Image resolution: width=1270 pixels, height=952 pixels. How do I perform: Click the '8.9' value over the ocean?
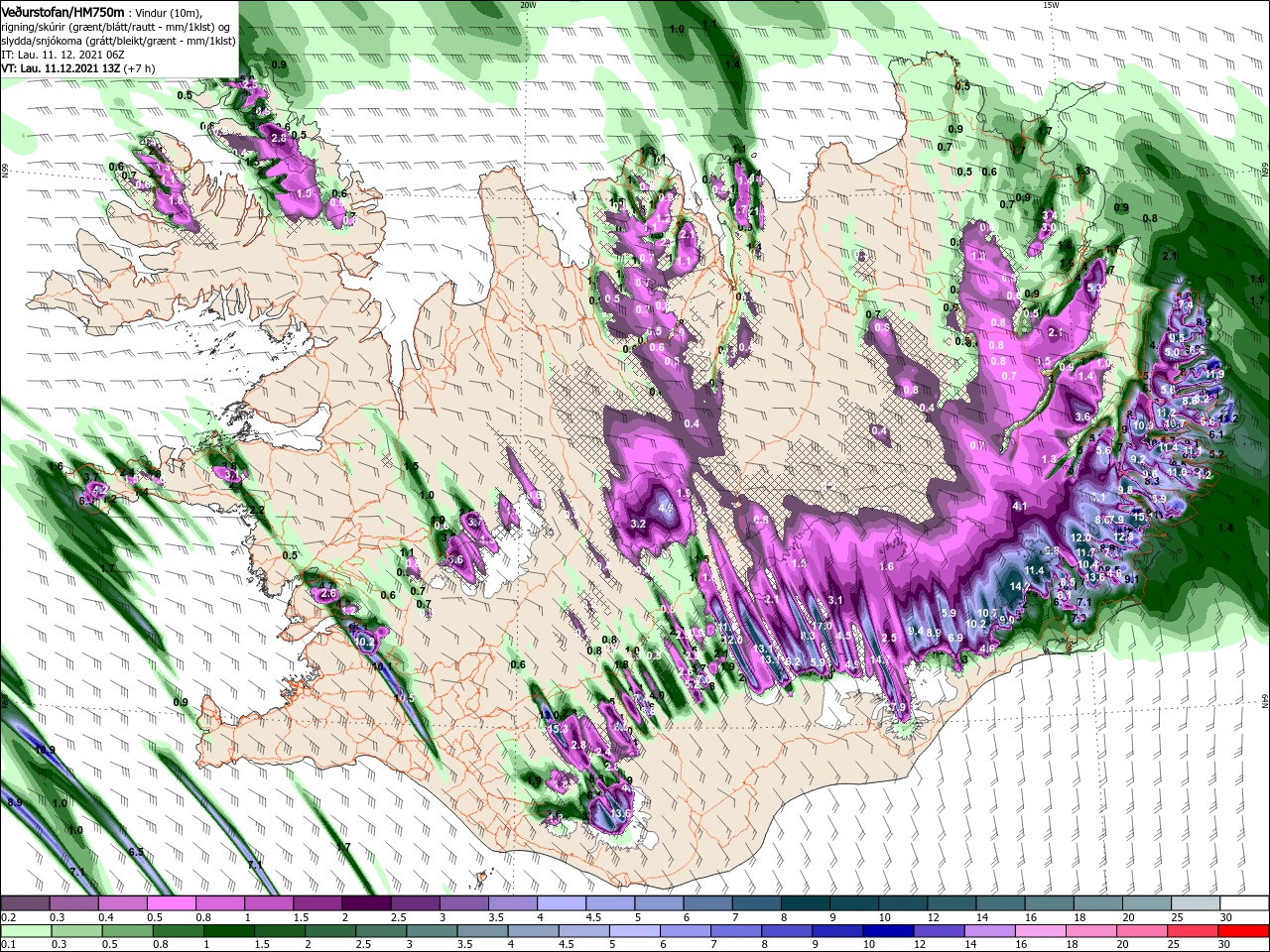click(14, 801)
